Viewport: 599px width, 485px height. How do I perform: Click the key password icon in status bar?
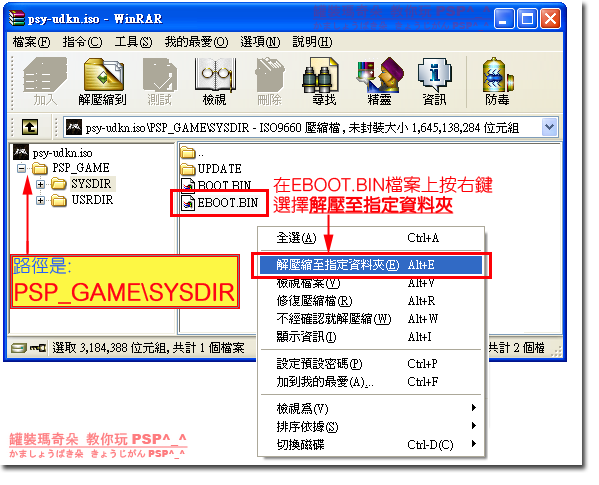(38, 348)
